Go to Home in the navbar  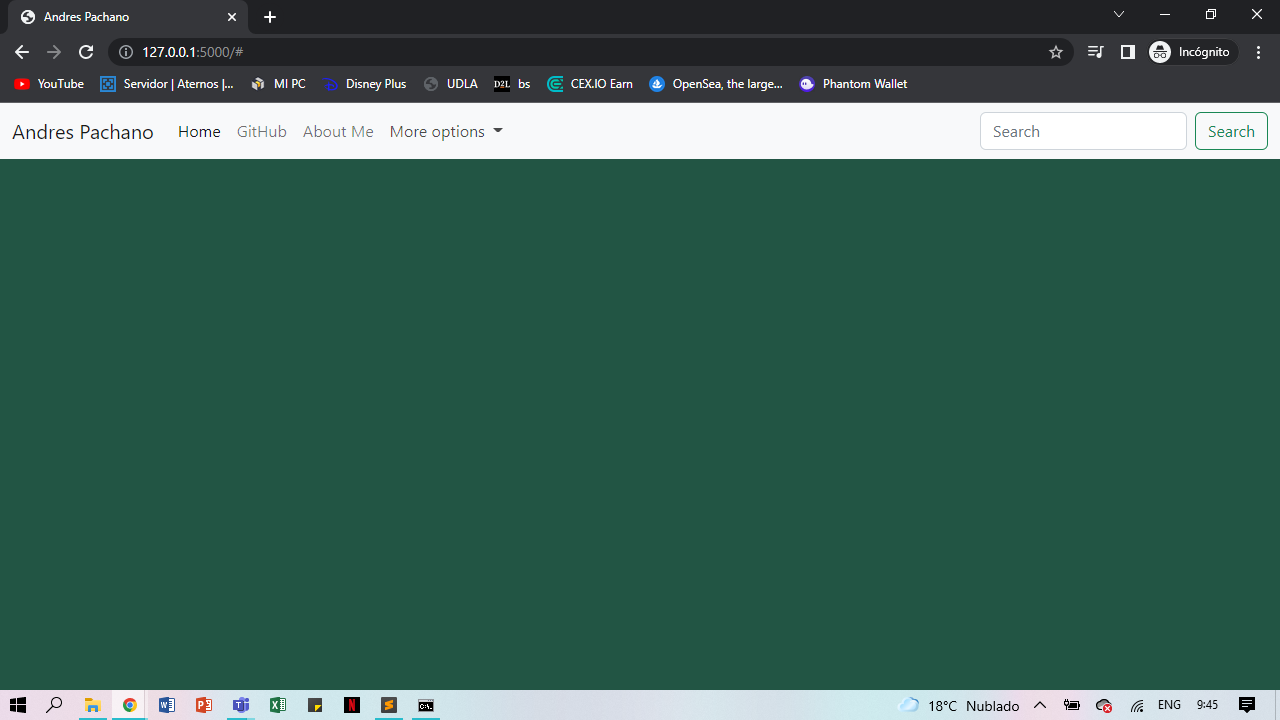point(199,132)
